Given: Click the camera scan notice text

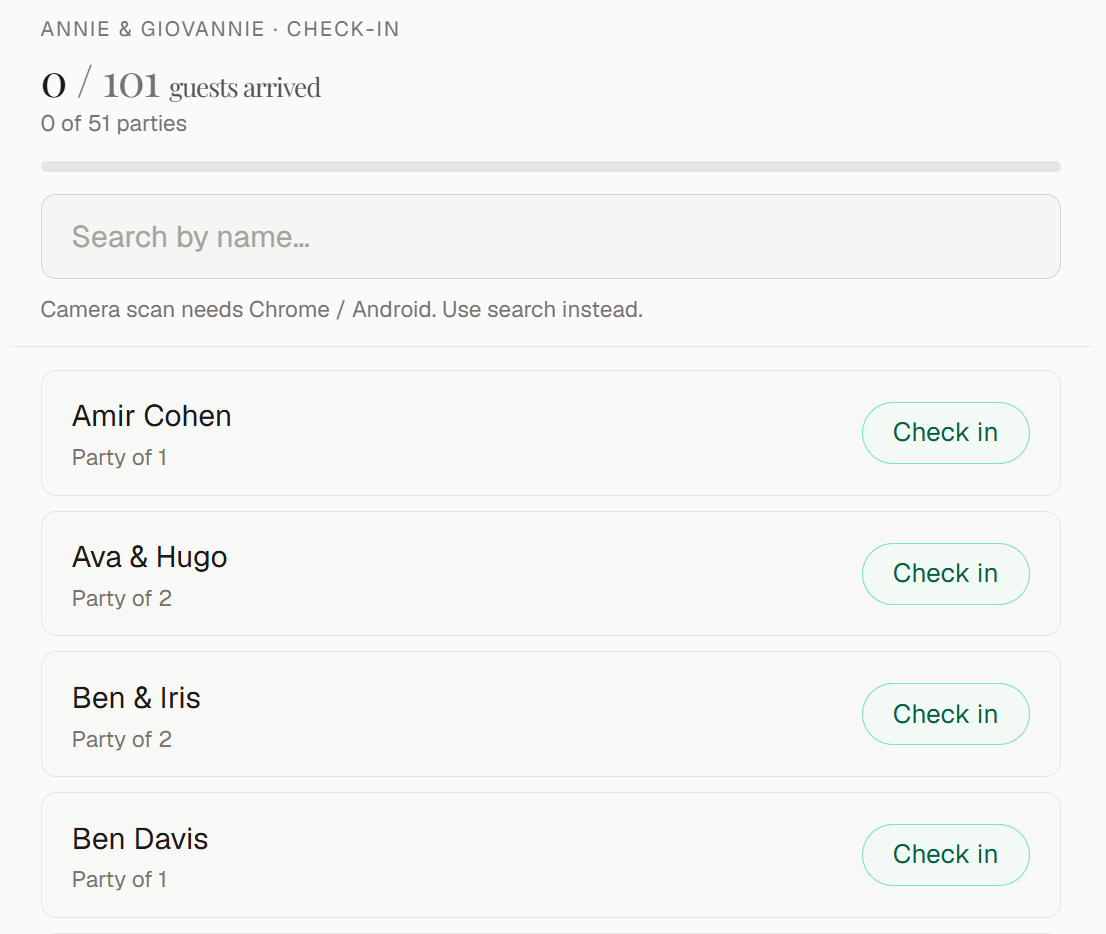Looking at the screenshot, I should click(x=341, y=310).
